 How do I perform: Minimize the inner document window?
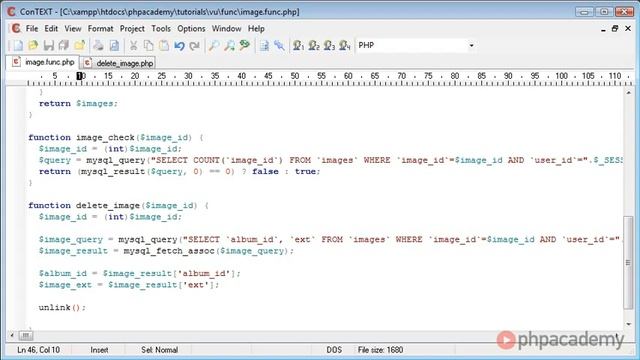click(x=603, y=29)
